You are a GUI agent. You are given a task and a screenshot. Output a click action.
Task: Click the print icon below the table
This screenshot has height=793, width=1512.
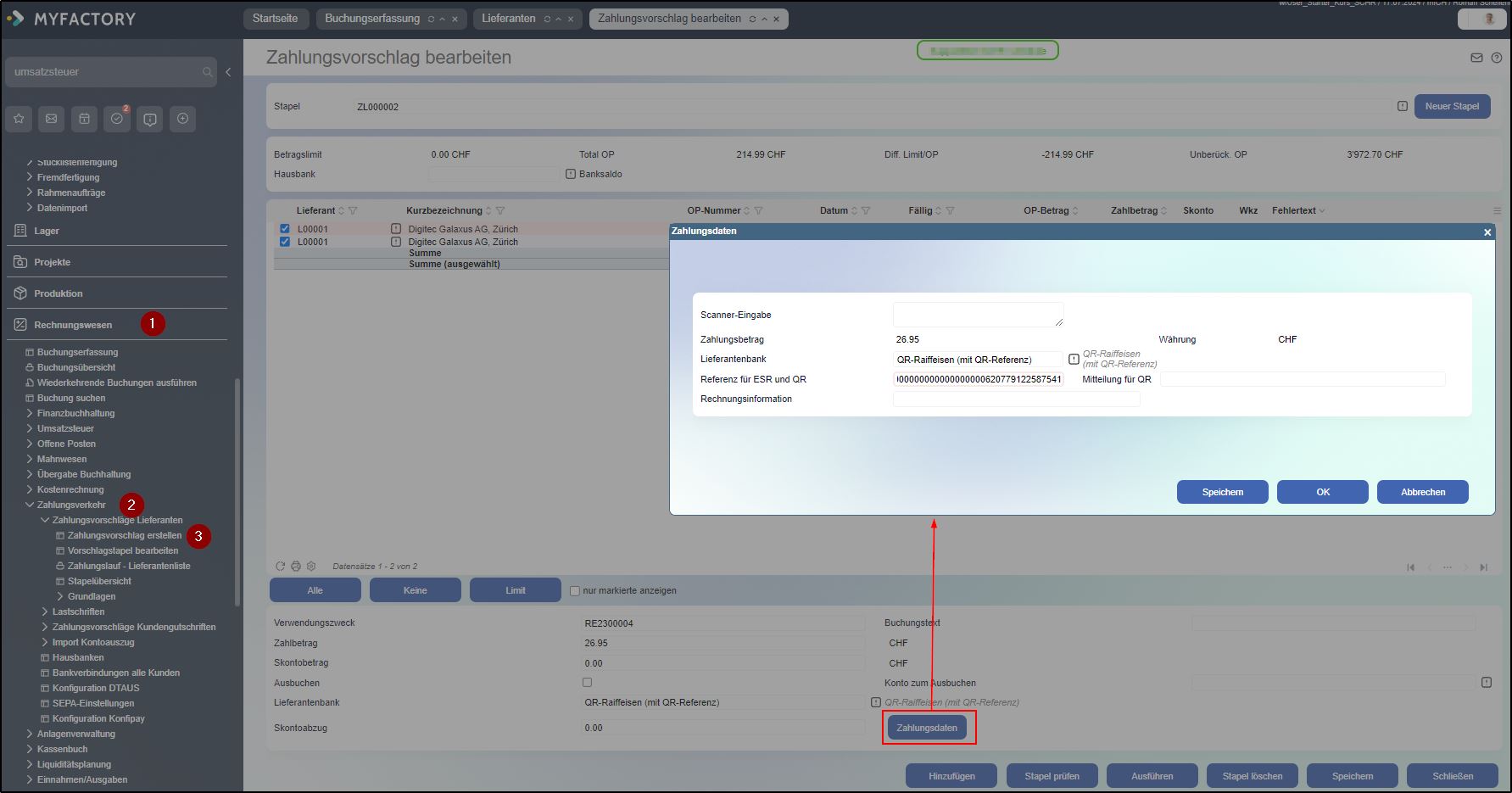pyautogui.click(x=296, y=567)
